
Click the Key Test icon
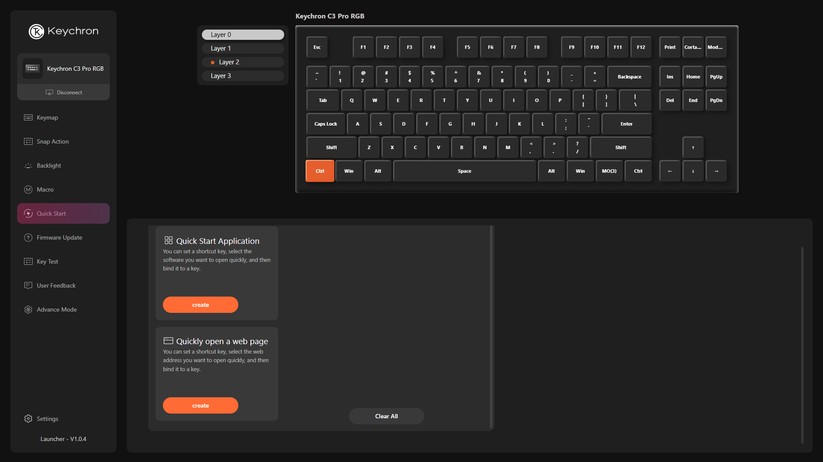28,262
